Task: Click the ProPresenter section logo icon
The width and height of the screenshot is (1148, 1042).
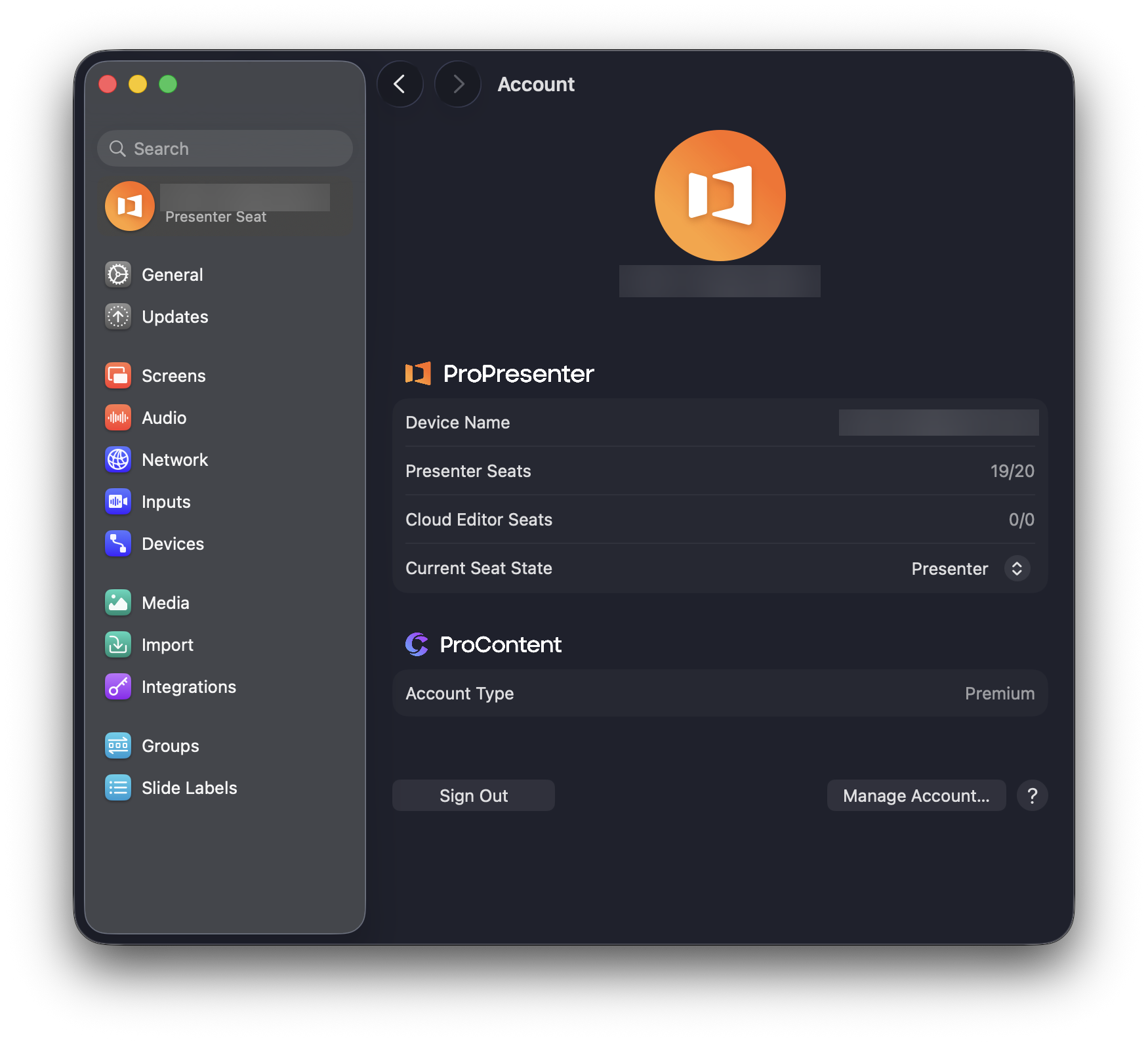Action: pyautogui.click(x=418, y=373)
